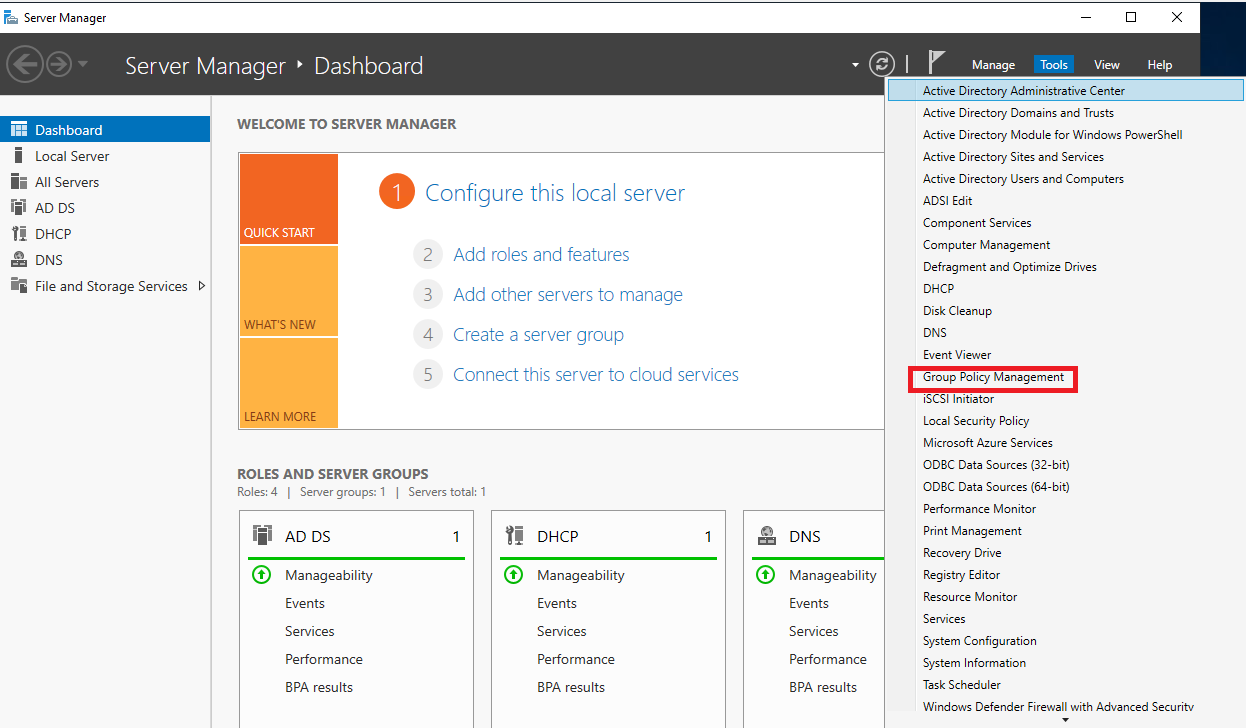The width and height of the screenshot is (1246, 728).
Task: Click the Refresh icon in the header
Action: coord(881,64)
